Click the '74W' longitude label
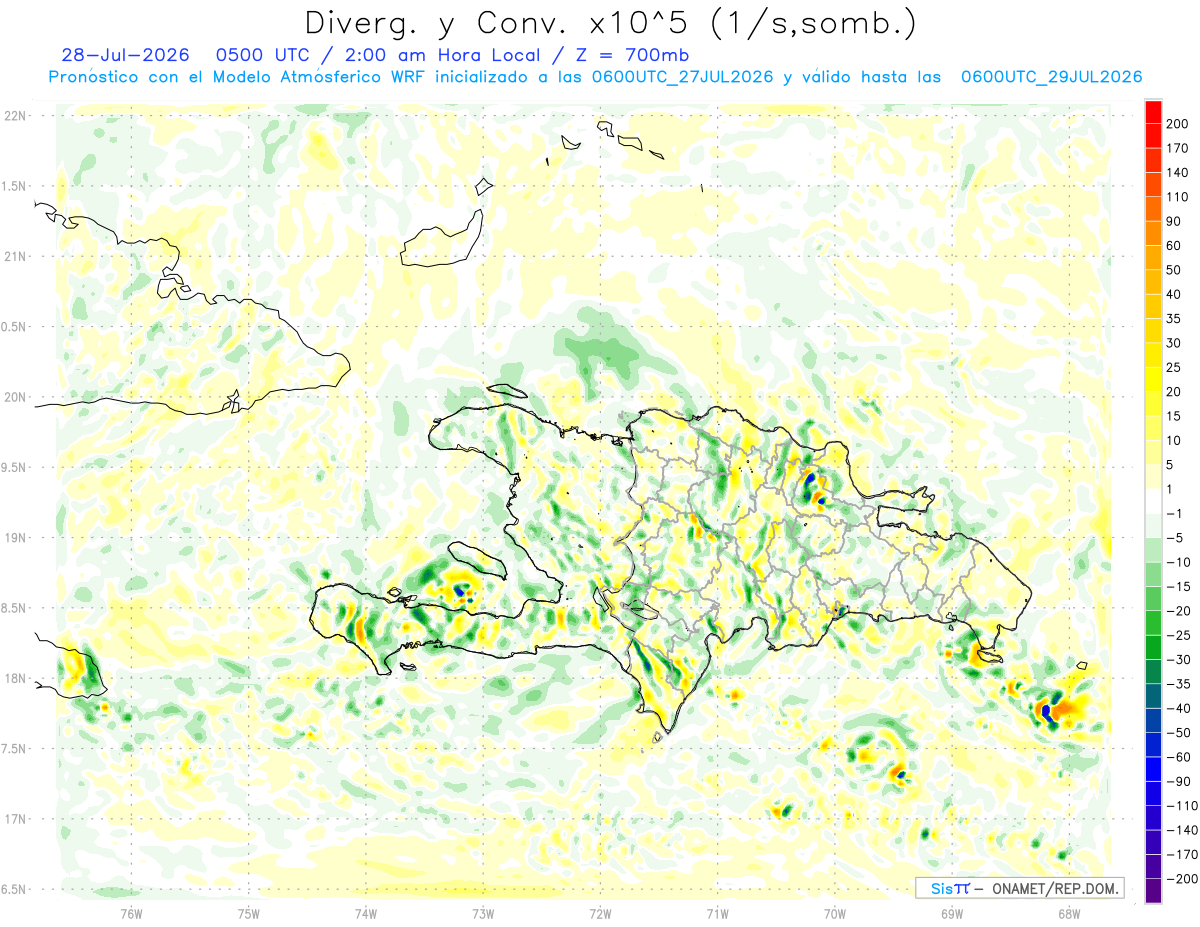Screen dimensions: 1200x927 366,912
